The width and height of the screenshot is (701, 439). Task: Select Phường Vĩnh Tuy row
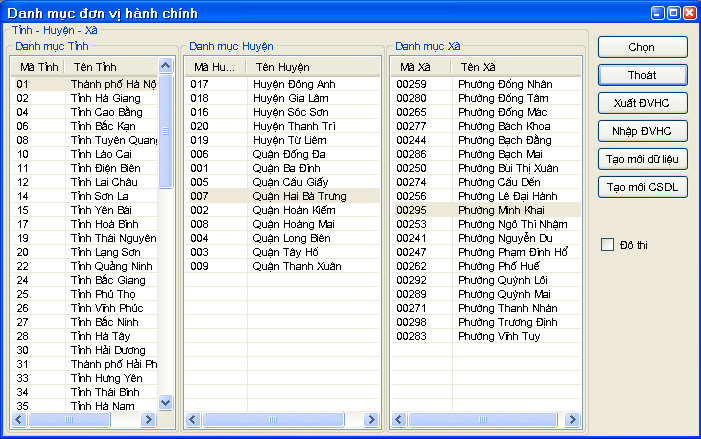[x=486, y=336]
